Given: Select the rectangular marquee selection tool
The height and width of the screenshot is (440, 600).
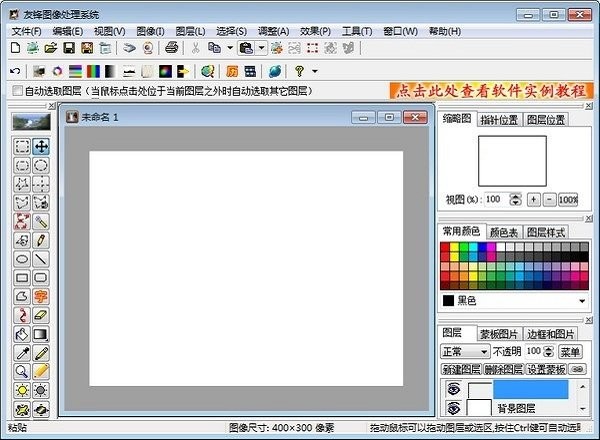Looking at the screenshot, I should [x=22, y=146].
